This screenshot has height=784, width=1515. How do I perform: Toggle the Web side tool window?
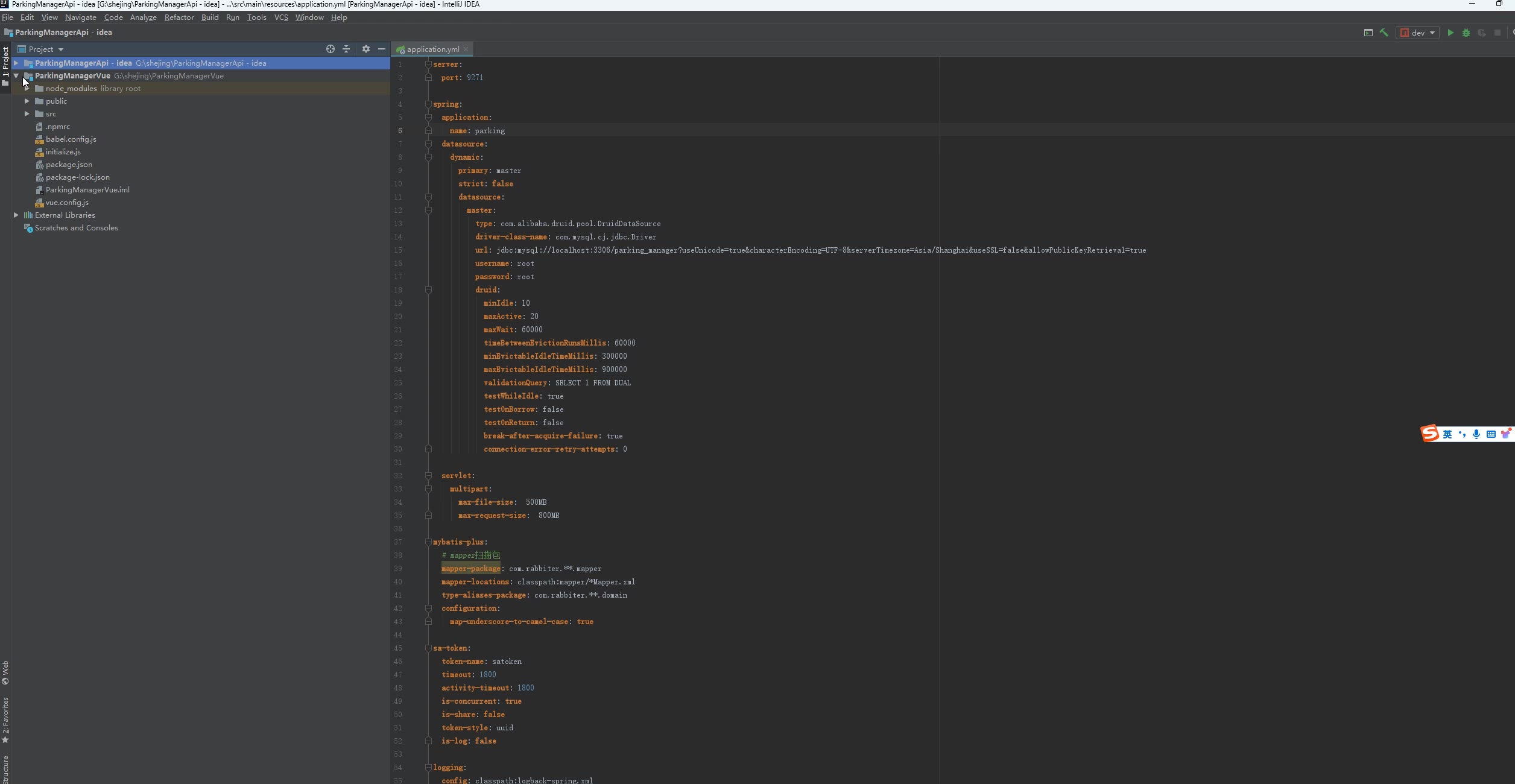click(x=5, y=672)
